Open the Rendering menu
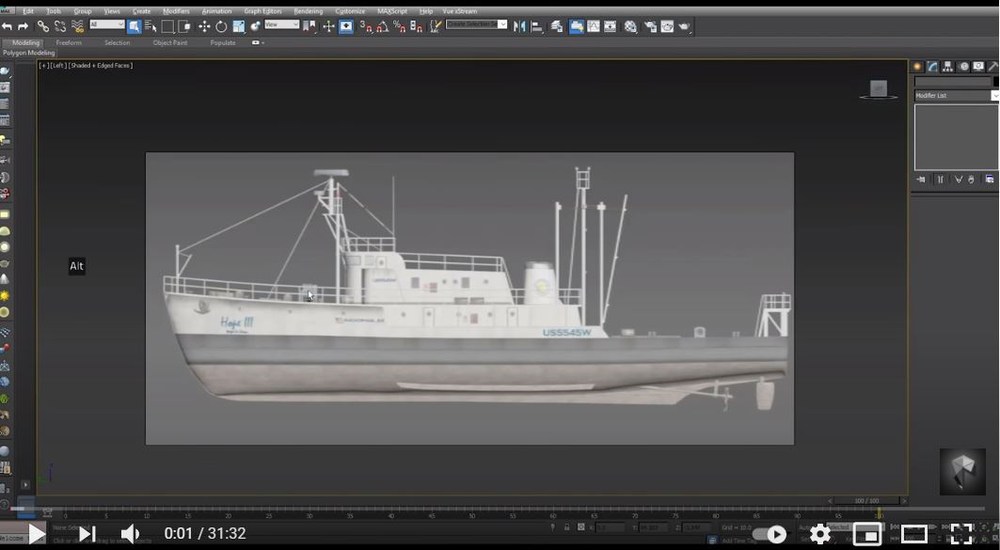 pos(308,11)
